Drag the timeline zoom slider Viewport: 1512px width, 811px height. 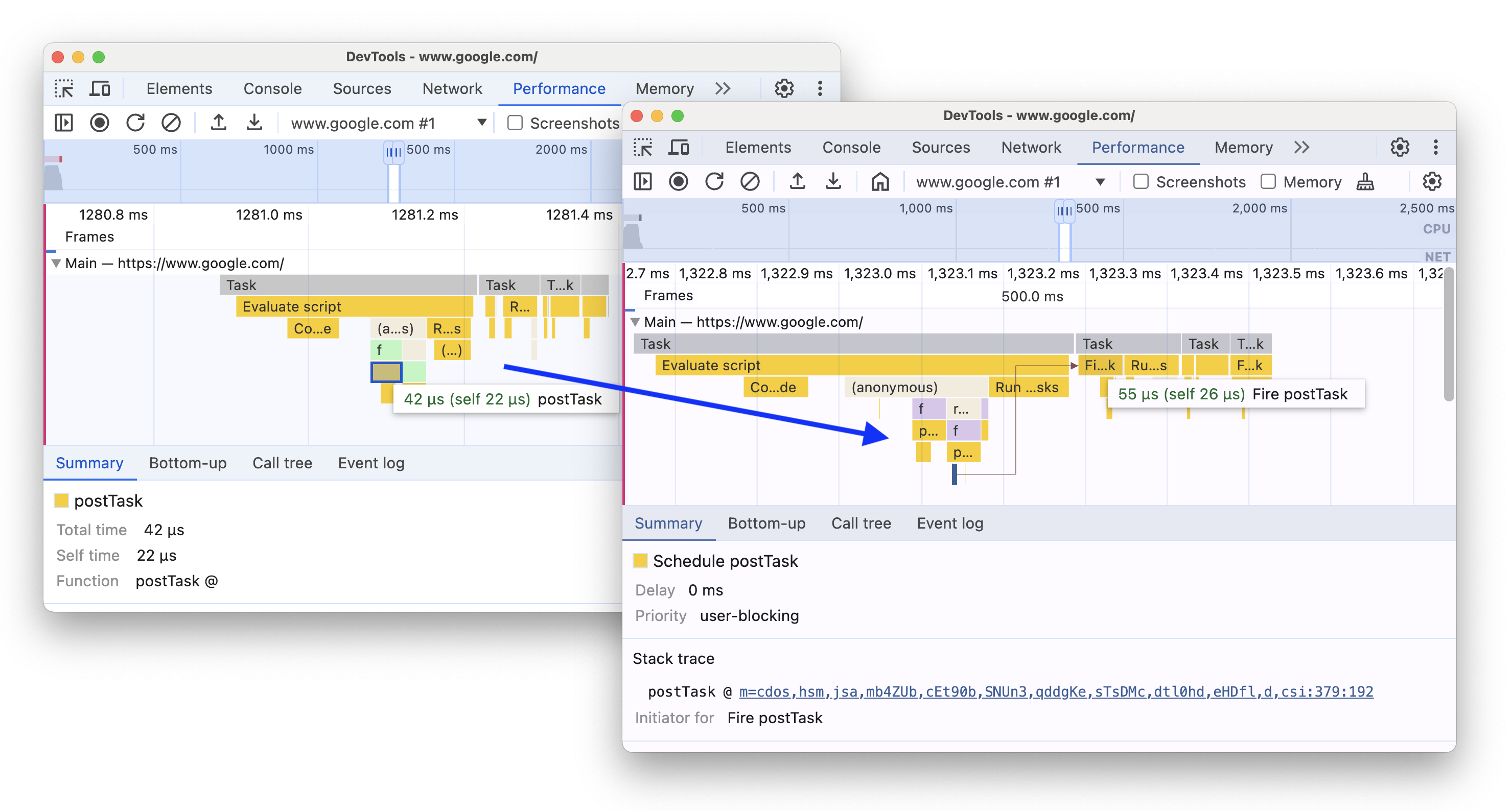[x=1064, y=209]
